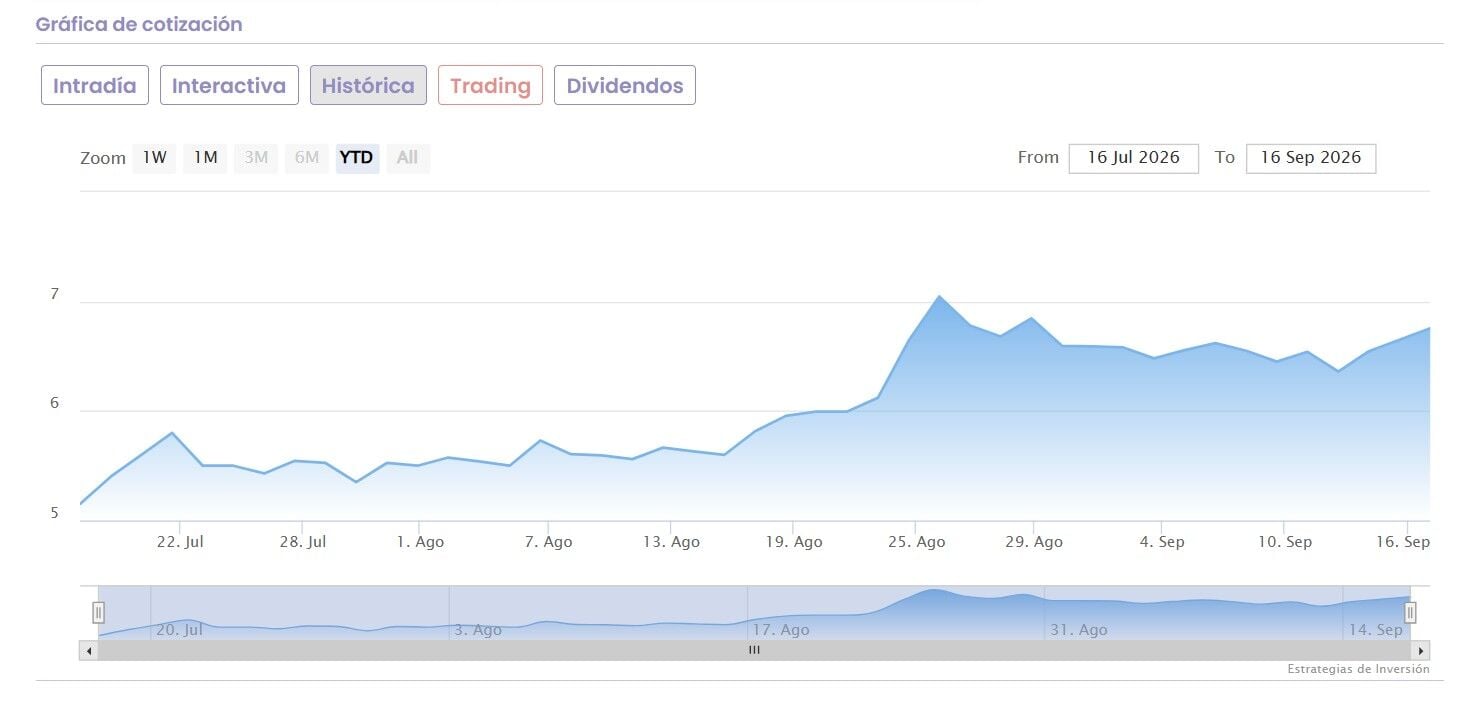
Task: Edit the From date field
Action: pos(1134,158)
